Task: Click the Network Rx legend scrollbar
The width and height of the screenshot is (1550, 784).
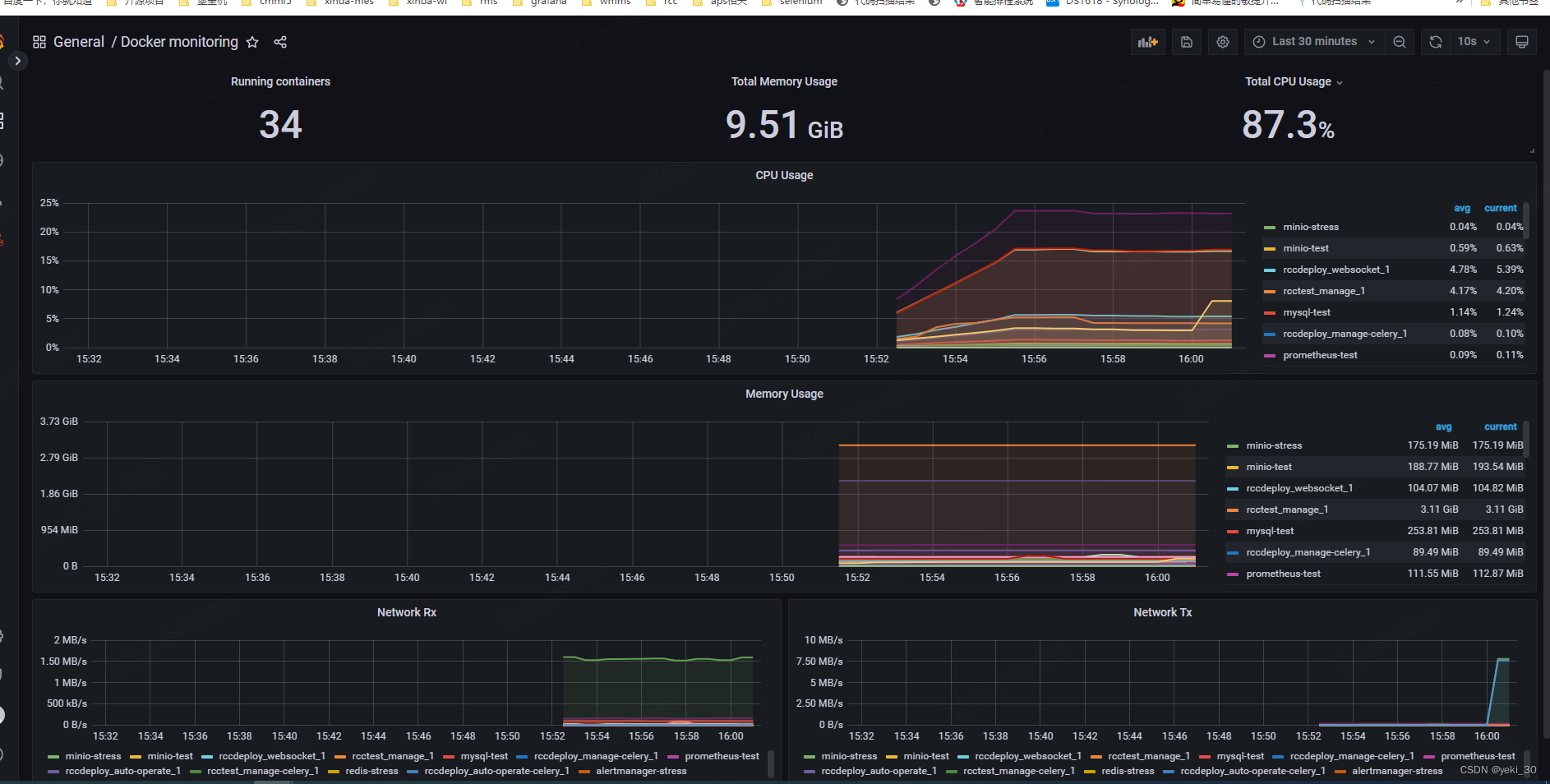Action: tap(770, 763)
